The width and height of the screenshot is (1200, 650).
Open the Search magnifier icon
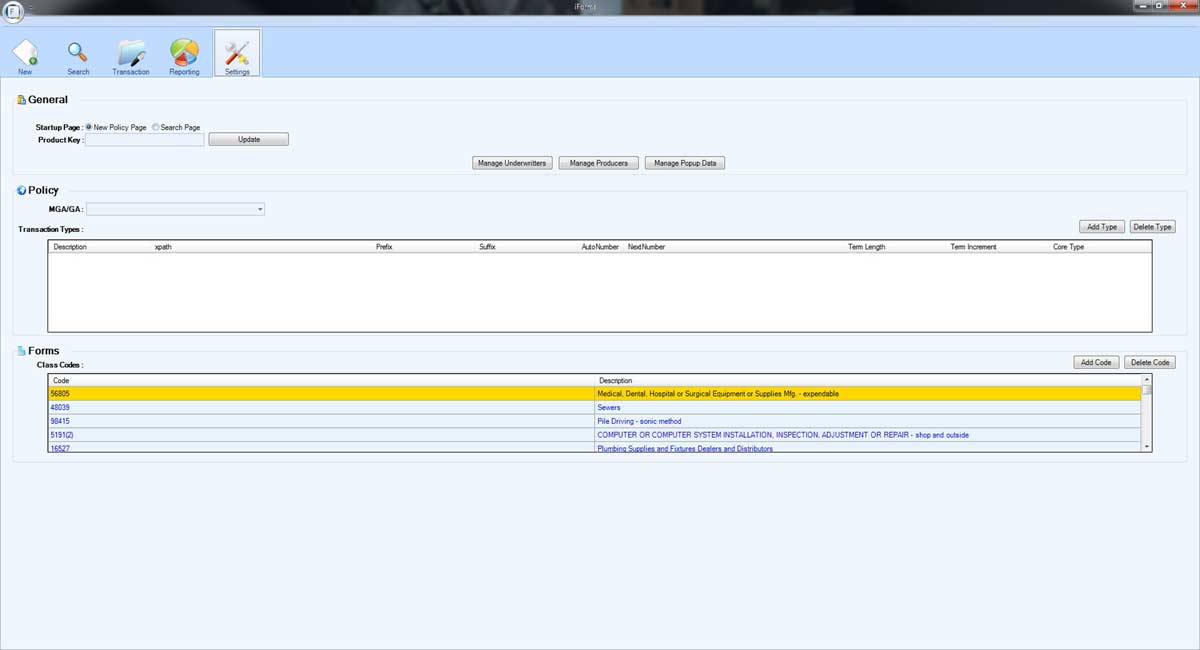click(78, 55)
